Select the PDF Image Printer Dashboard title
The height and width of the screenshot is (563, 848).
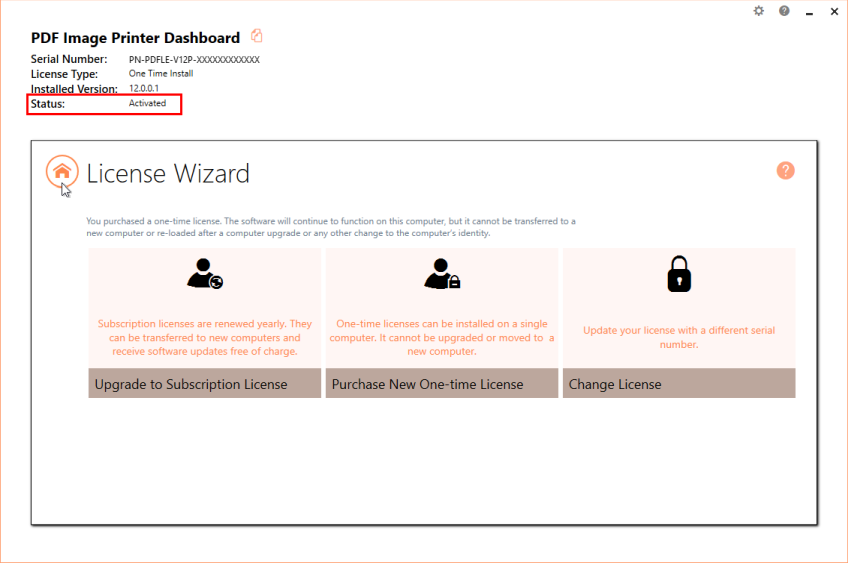pyautogui.click(x=135, y=38)
